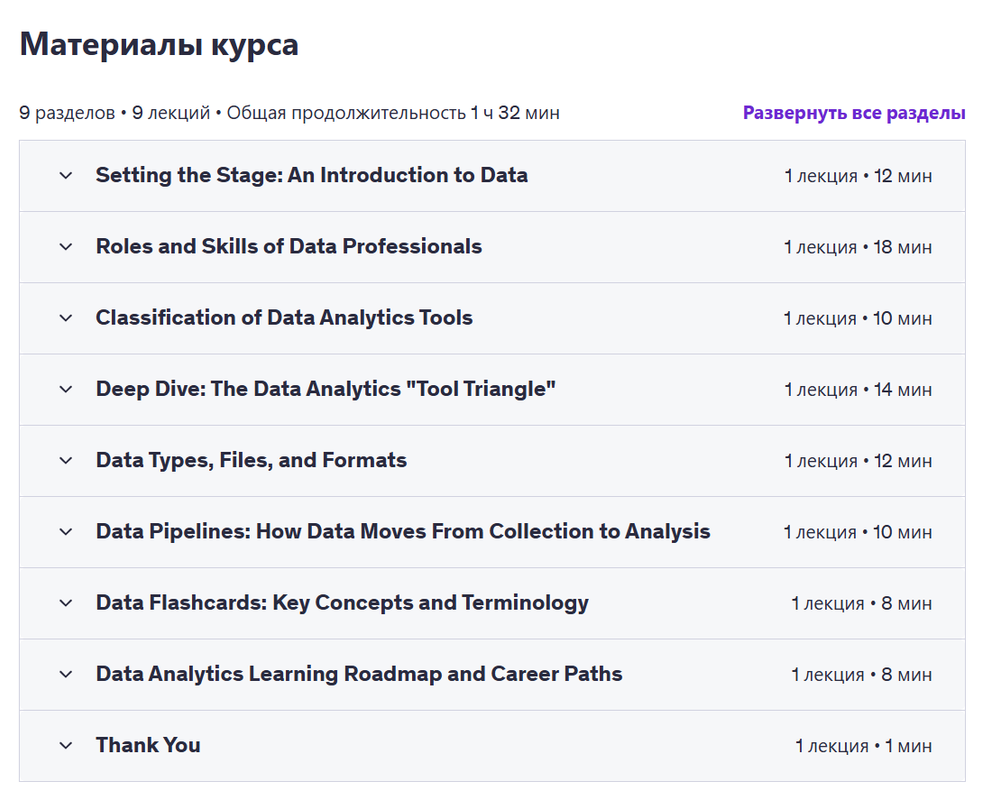Open chevron for 'Data Types, Files, and Formats'

(x=66, y=461)
